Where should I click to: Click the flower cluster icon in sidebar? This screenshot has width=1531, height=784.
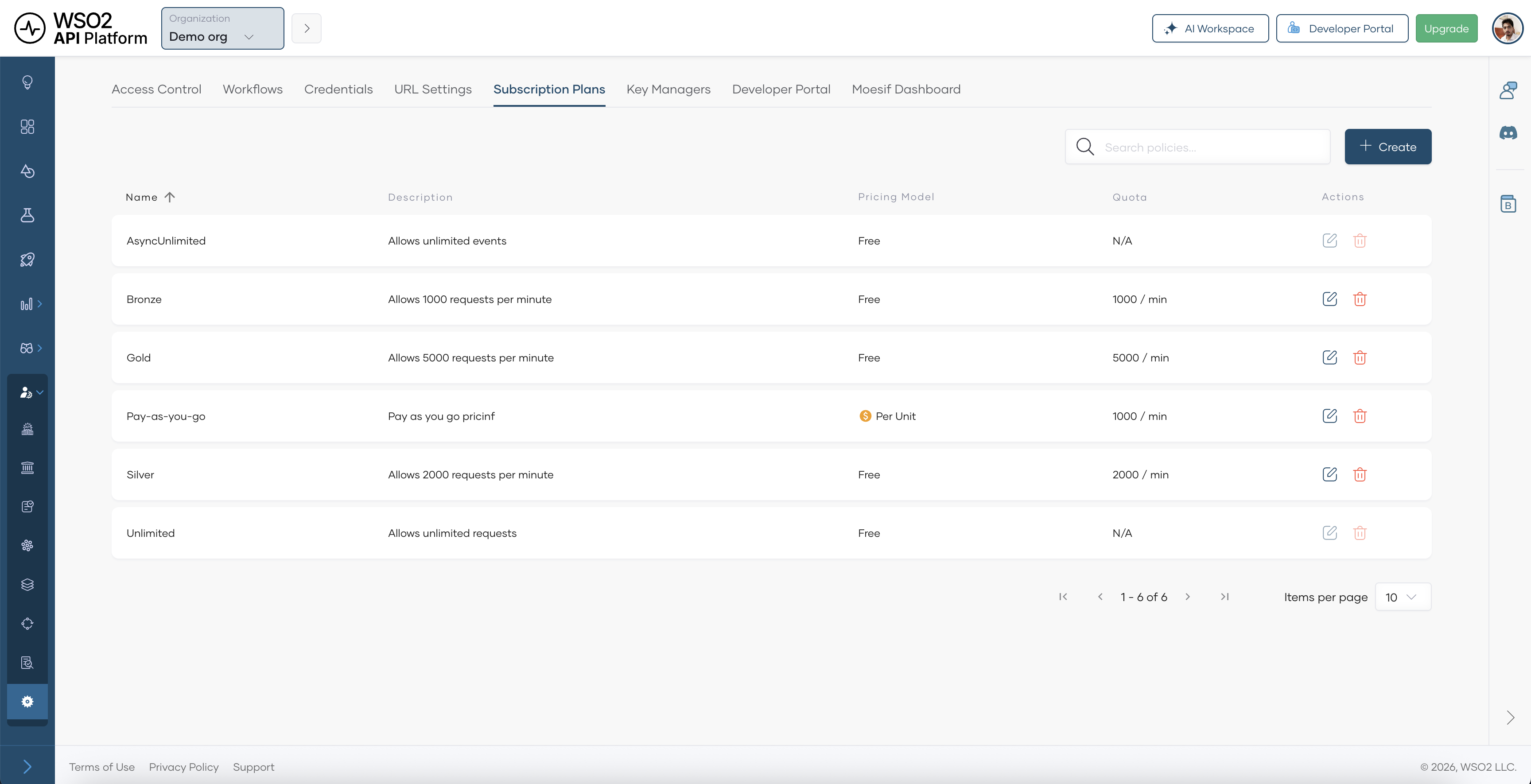click(x=27, y=546)
